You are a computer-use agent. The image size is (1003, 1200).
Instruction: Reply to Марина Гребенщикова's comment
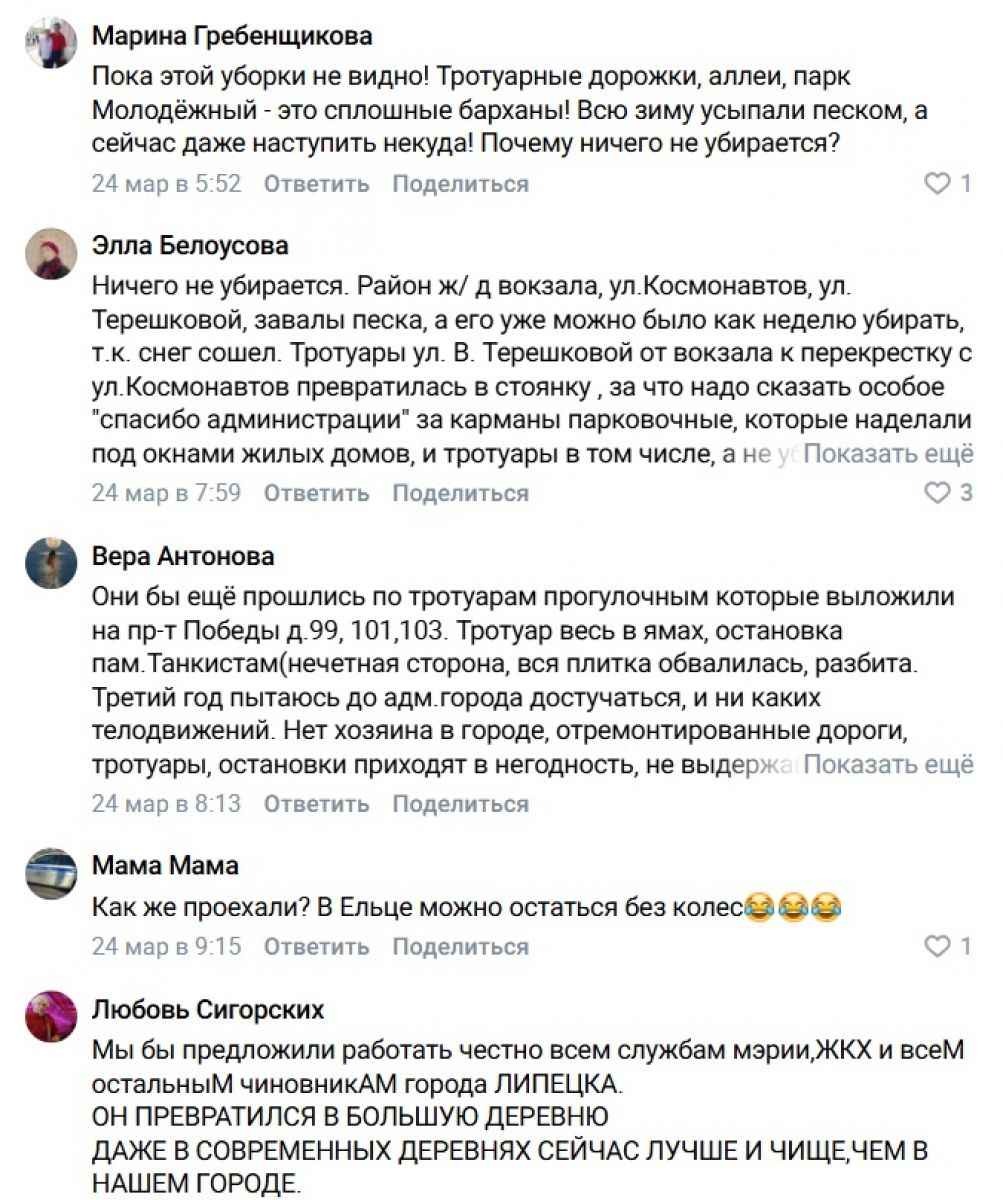[x=316, y=184]
